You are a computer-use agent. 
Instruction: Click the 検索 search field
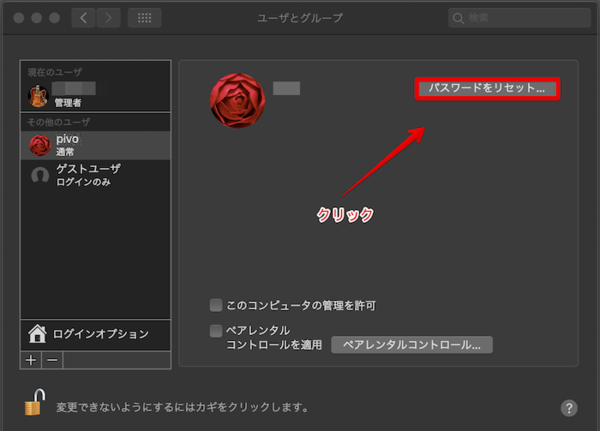pos(519,18)
